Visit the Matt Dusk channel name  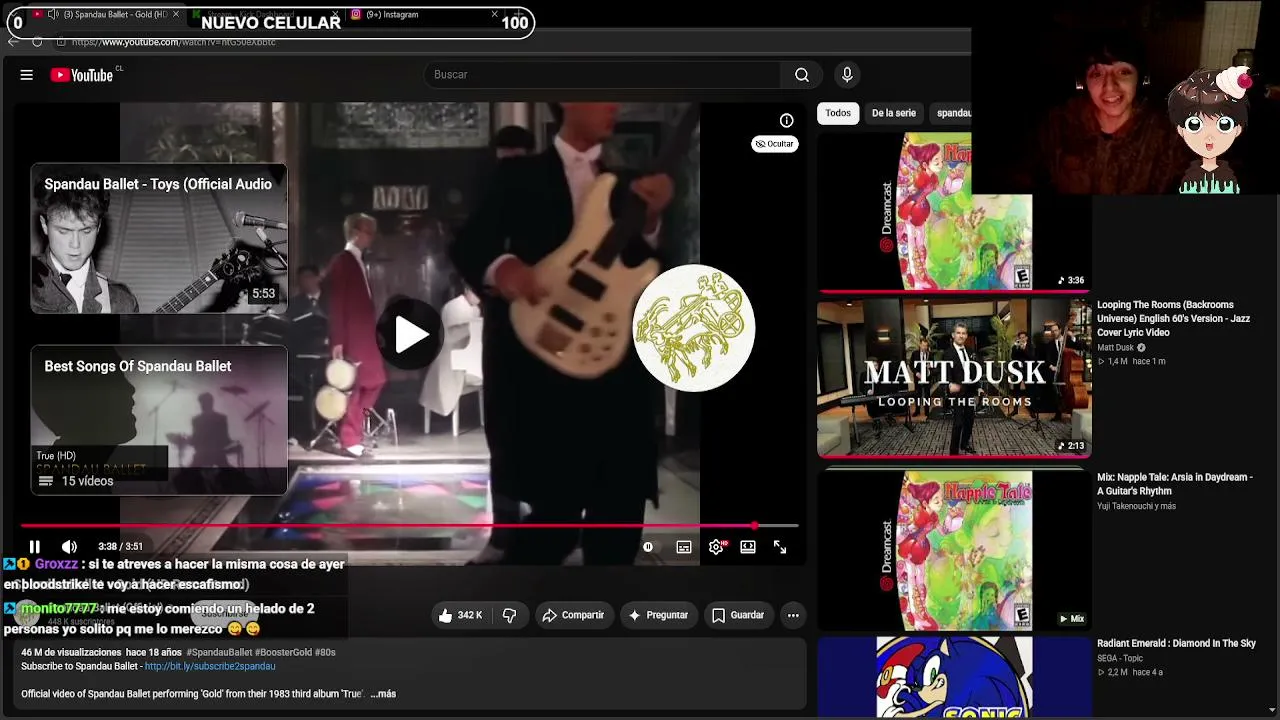click(1115, 348)
